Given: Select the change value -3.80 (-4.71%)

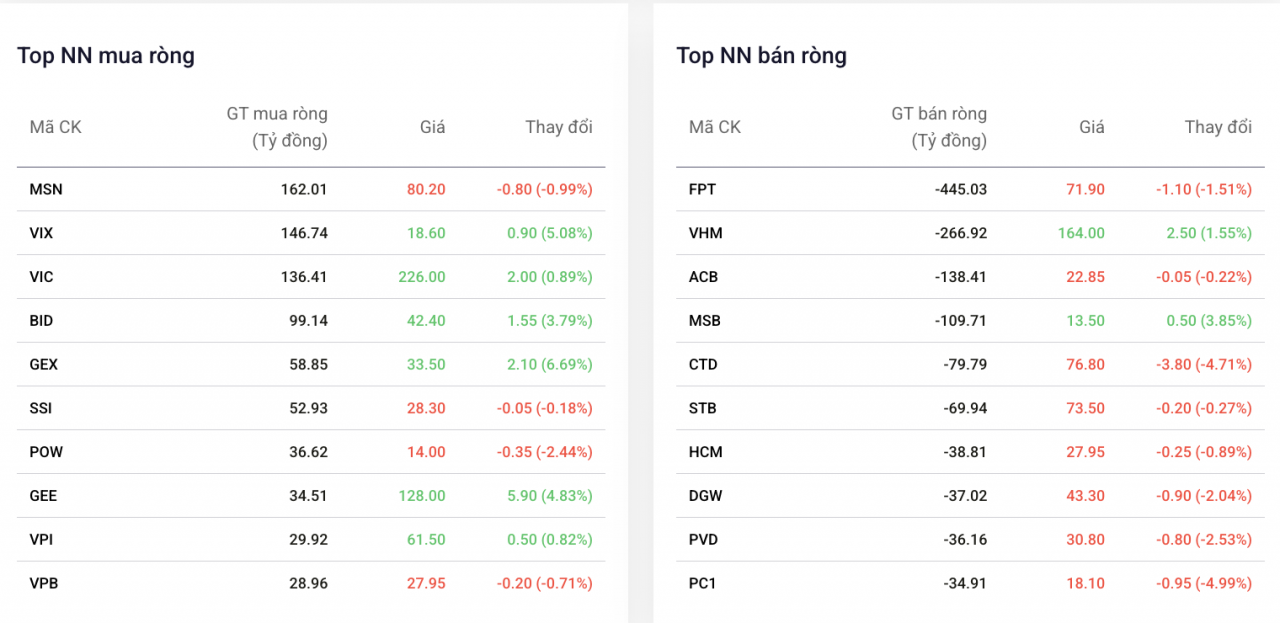Looking at the screenshot, I should (1204, 365).
